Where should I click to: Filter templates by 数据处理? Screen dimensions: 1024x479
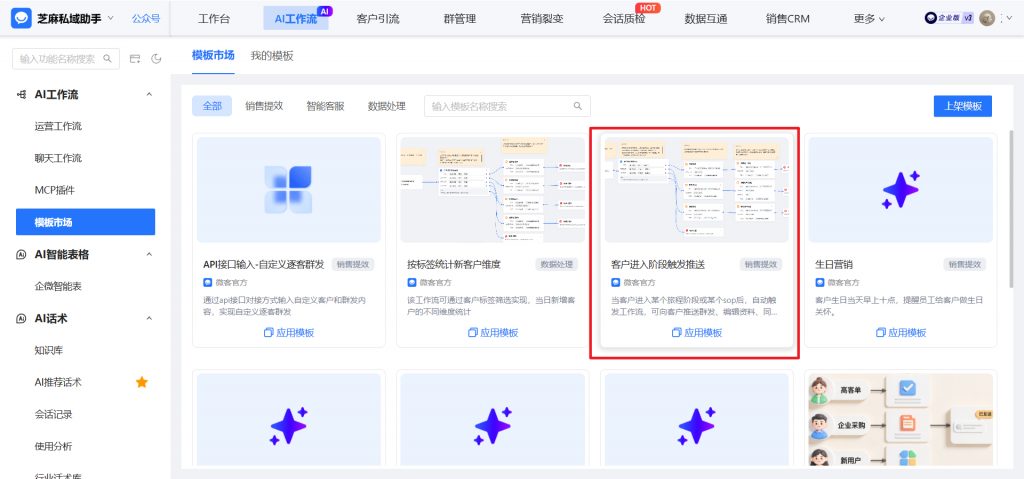[x=387, y=106]
